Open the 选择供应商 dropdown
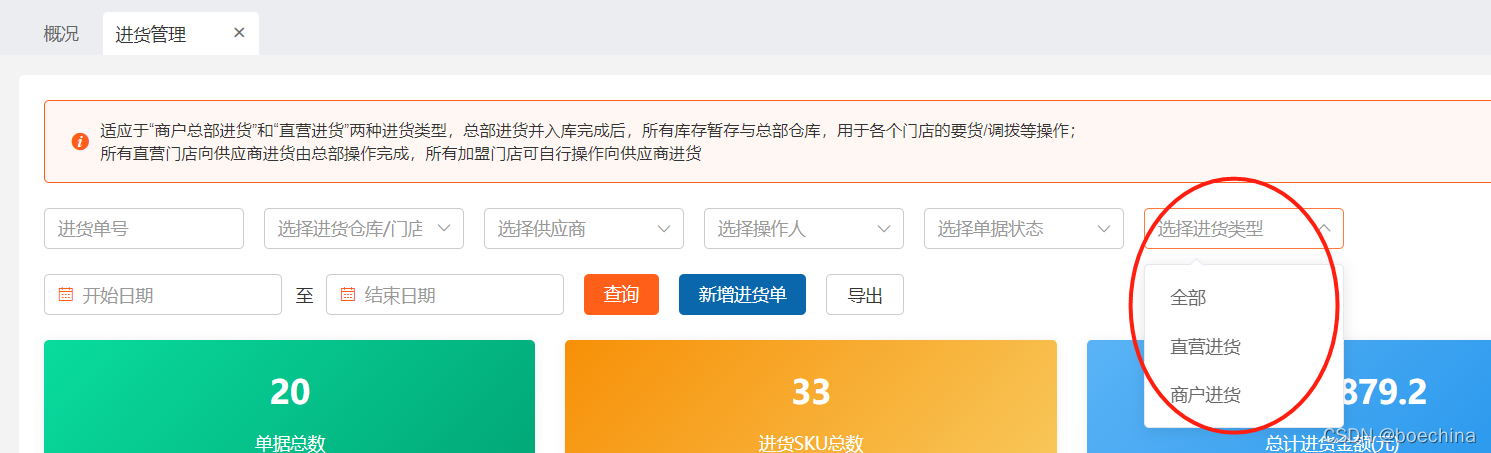Viewport: 1491px width, 453px height. pos(584,228)
